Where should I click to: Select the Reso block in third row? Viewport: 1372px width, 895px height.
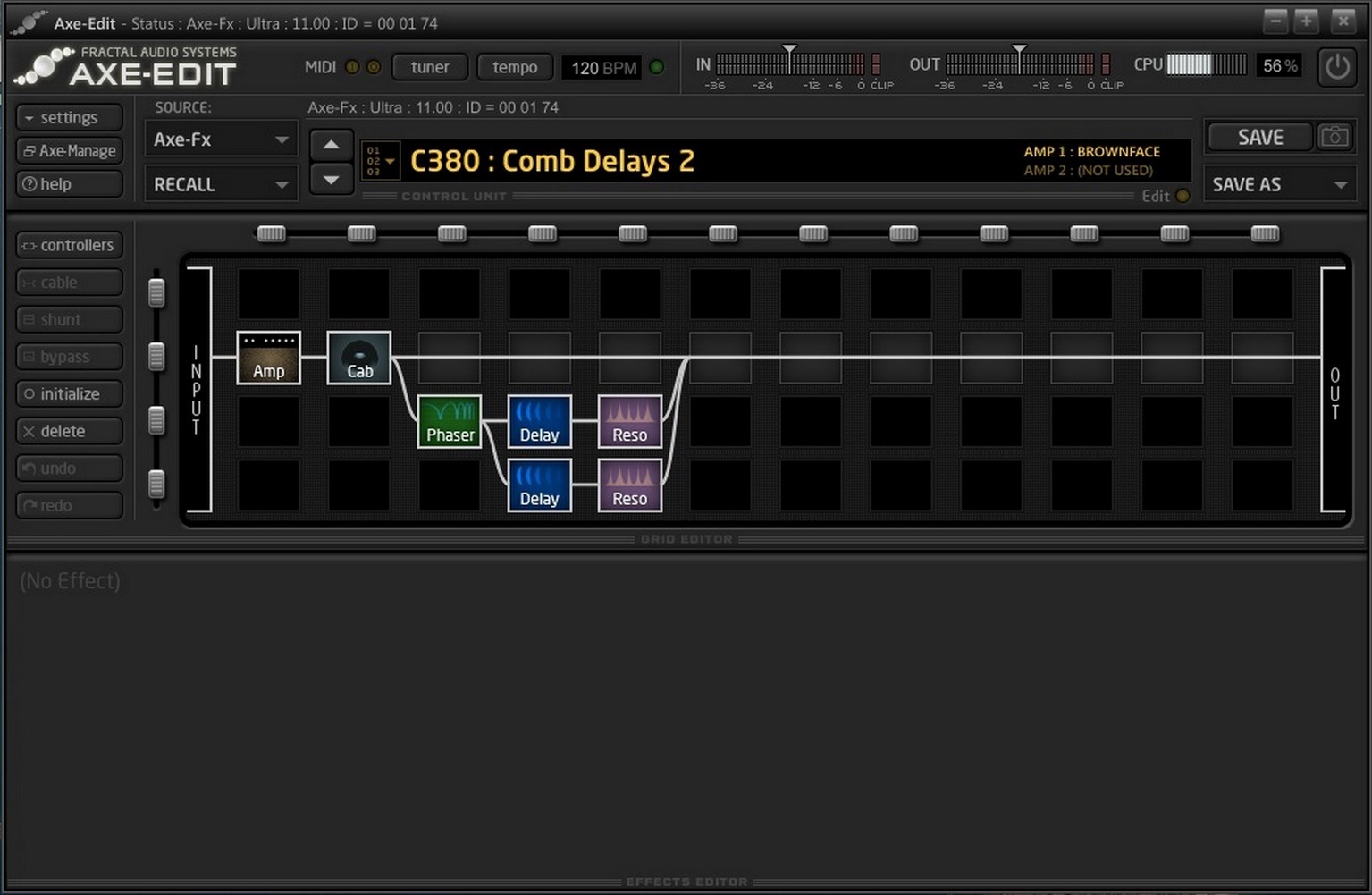pos(630,421)
